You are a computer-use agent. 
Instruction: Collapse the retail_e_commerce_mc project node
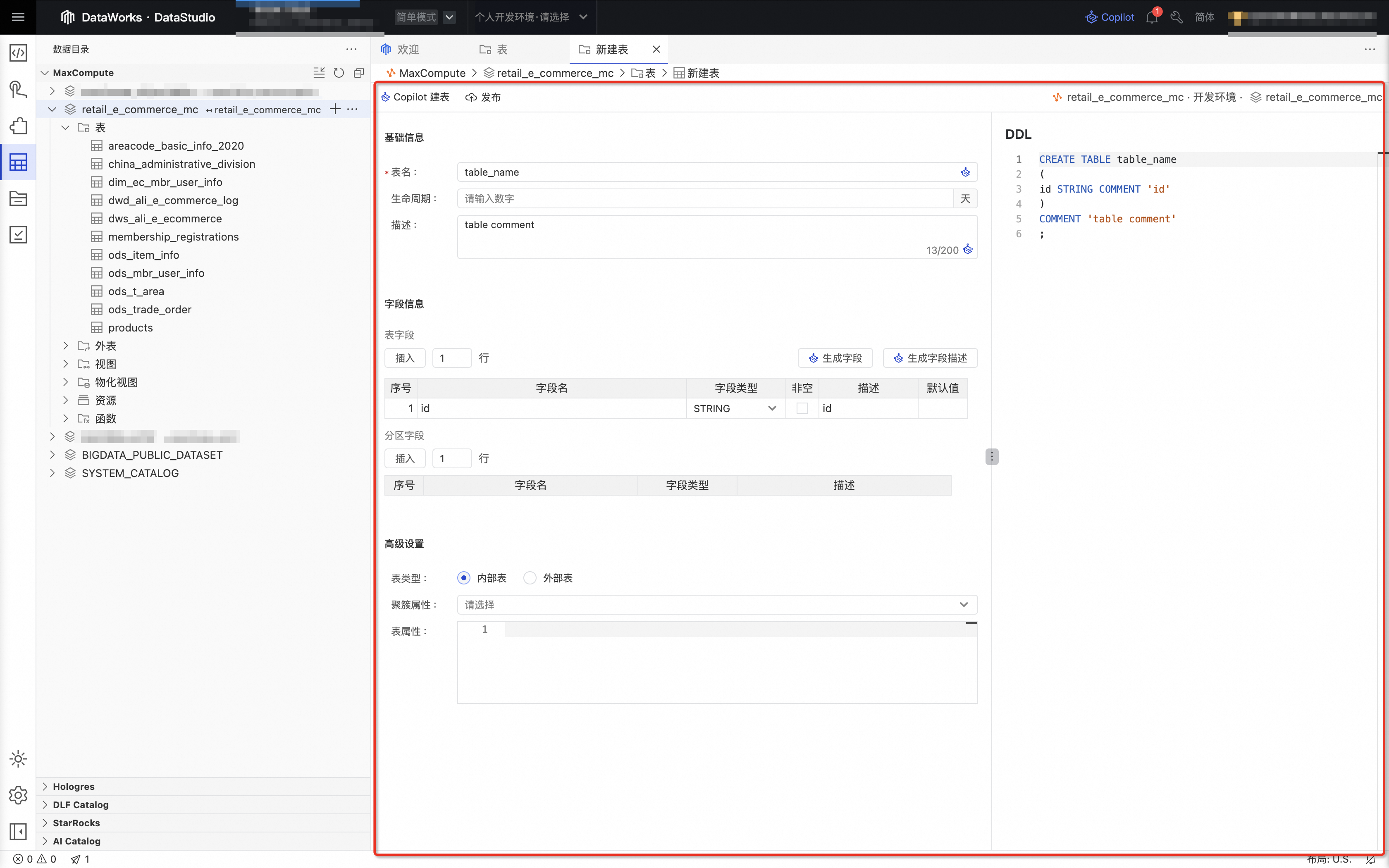coord(52,109)
